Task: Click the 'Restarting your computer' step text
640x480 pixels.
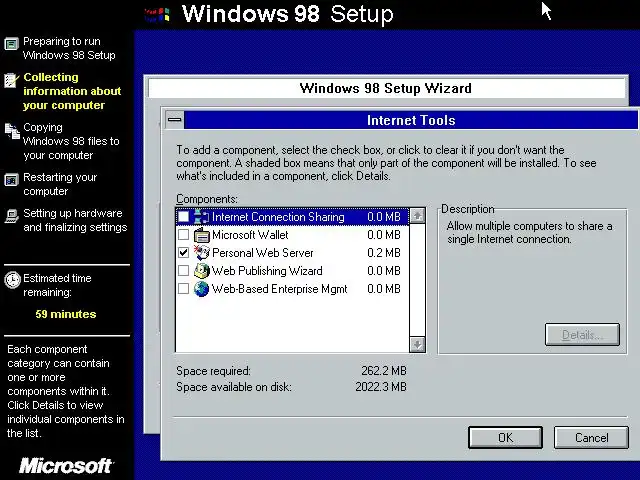Action: click(x=60, y=184)
